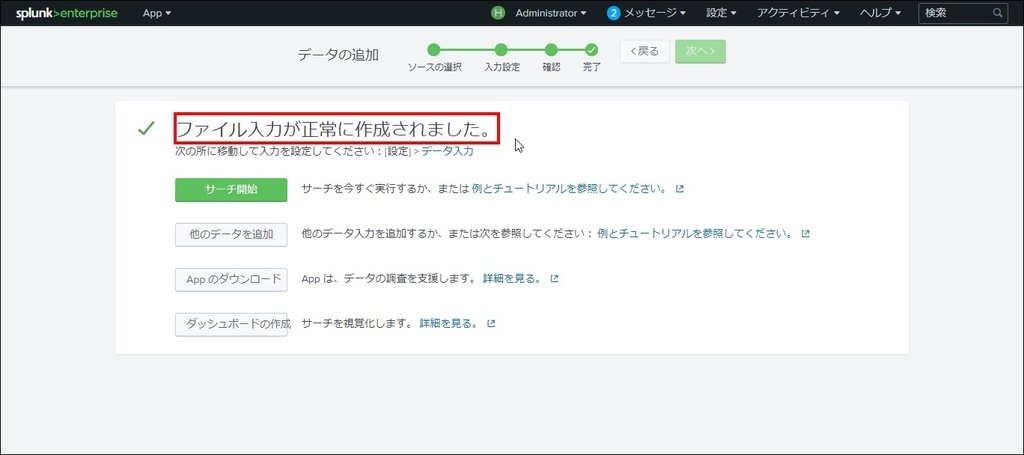
Task: Click into the 検索 input field
Action: click(955, 13)
